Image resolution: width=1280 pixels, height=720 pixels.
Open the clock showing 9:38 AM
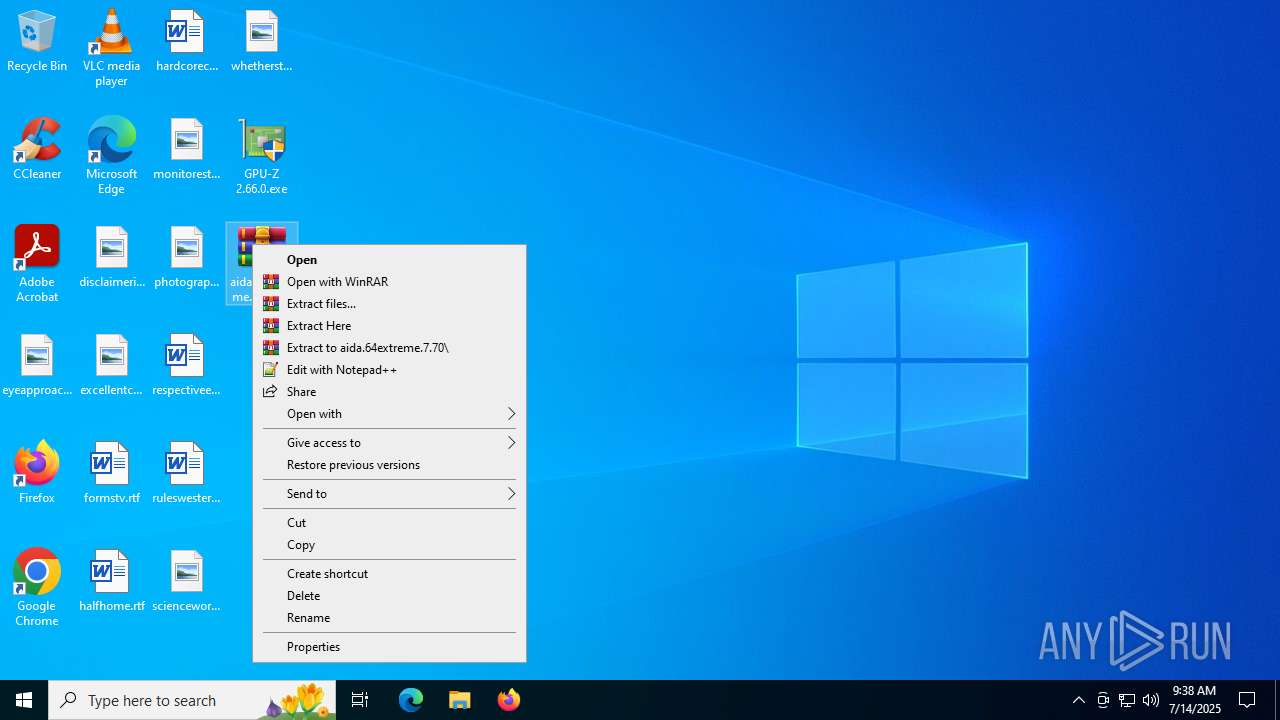1195,700
